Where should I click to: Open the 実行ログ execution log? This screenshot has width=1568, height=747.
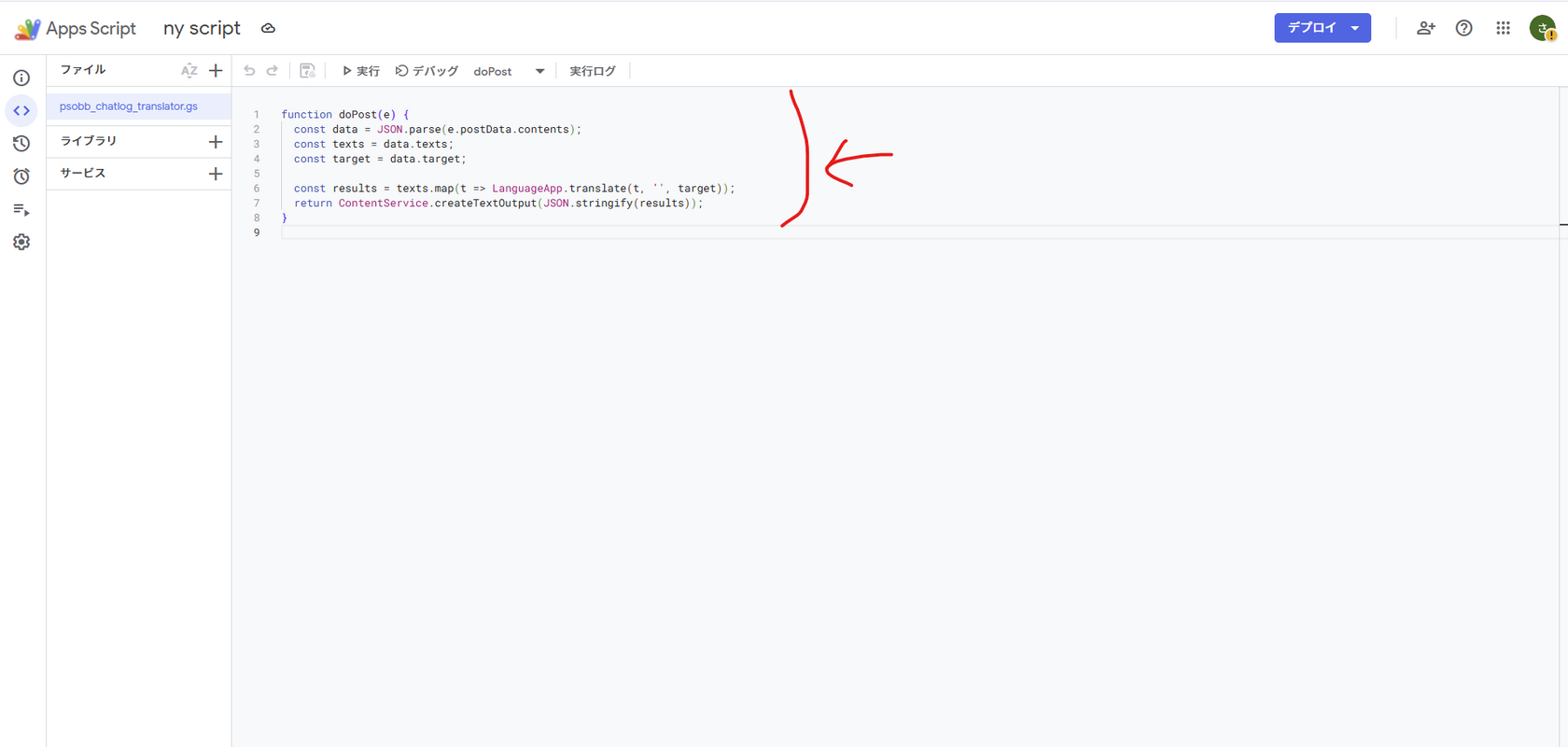click(x=593, y=71)
